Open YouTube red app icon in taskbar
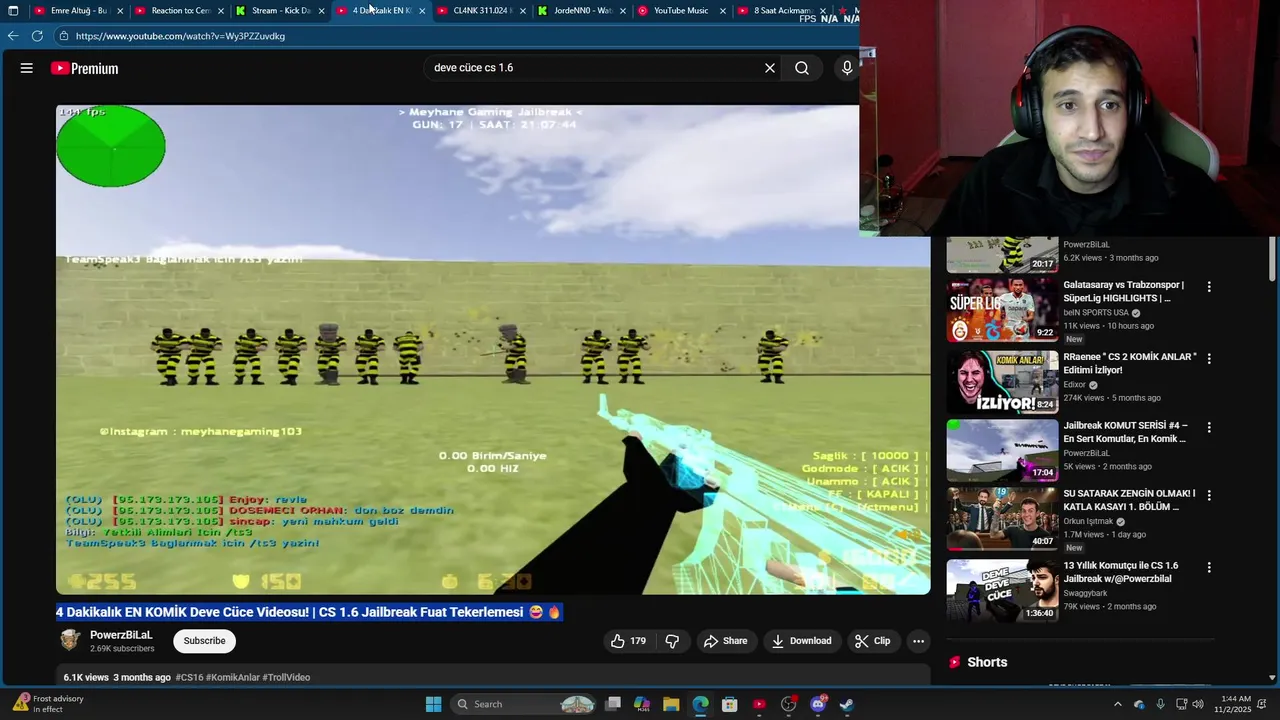Viewport: 1280px width, 720px height. pyautogui.click(x=759, y=704)
